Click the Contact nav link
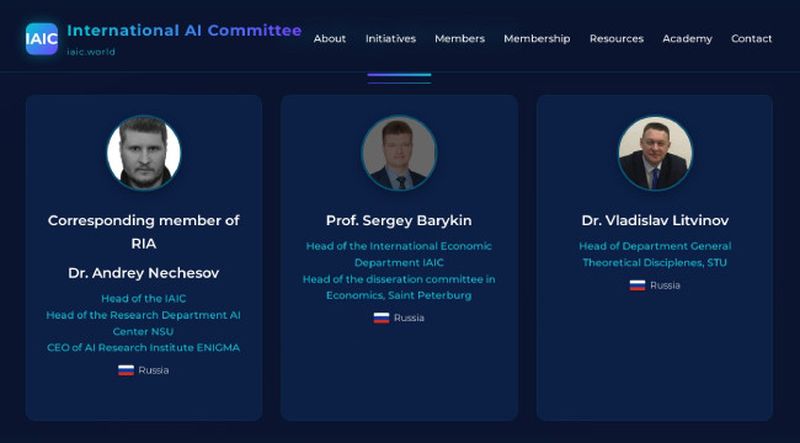Image resolution: width=800 pixels, height=443 pixels. [x=751, y=39]
